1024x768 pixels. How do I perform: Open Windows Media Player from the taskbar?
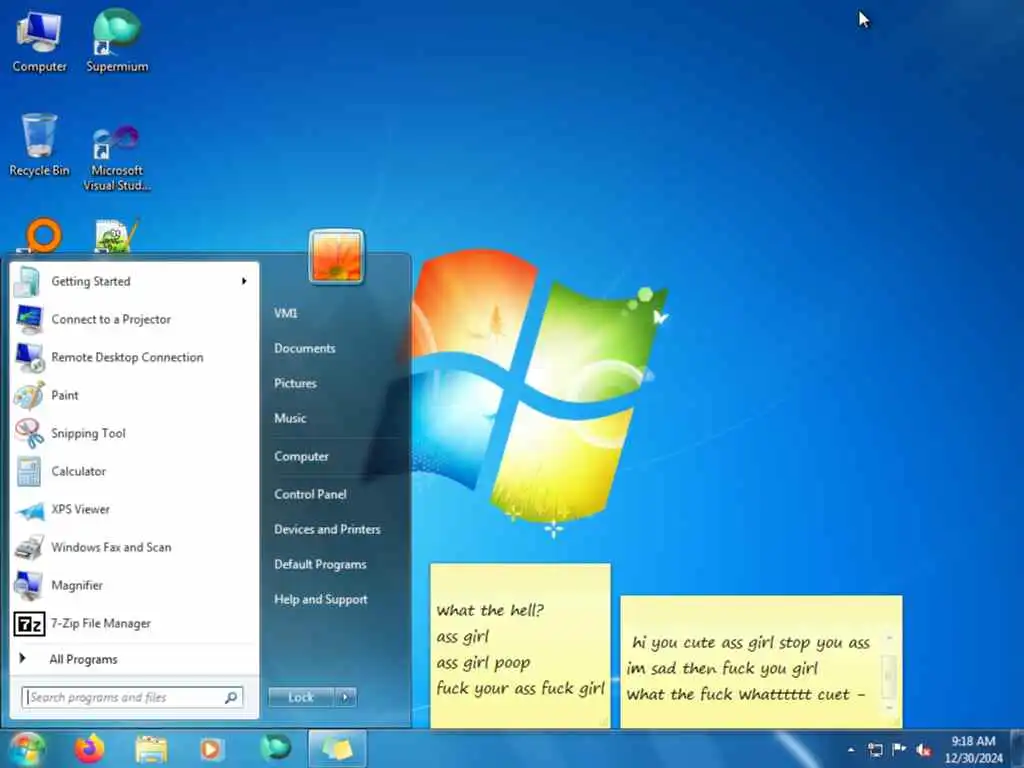(212, 749)
